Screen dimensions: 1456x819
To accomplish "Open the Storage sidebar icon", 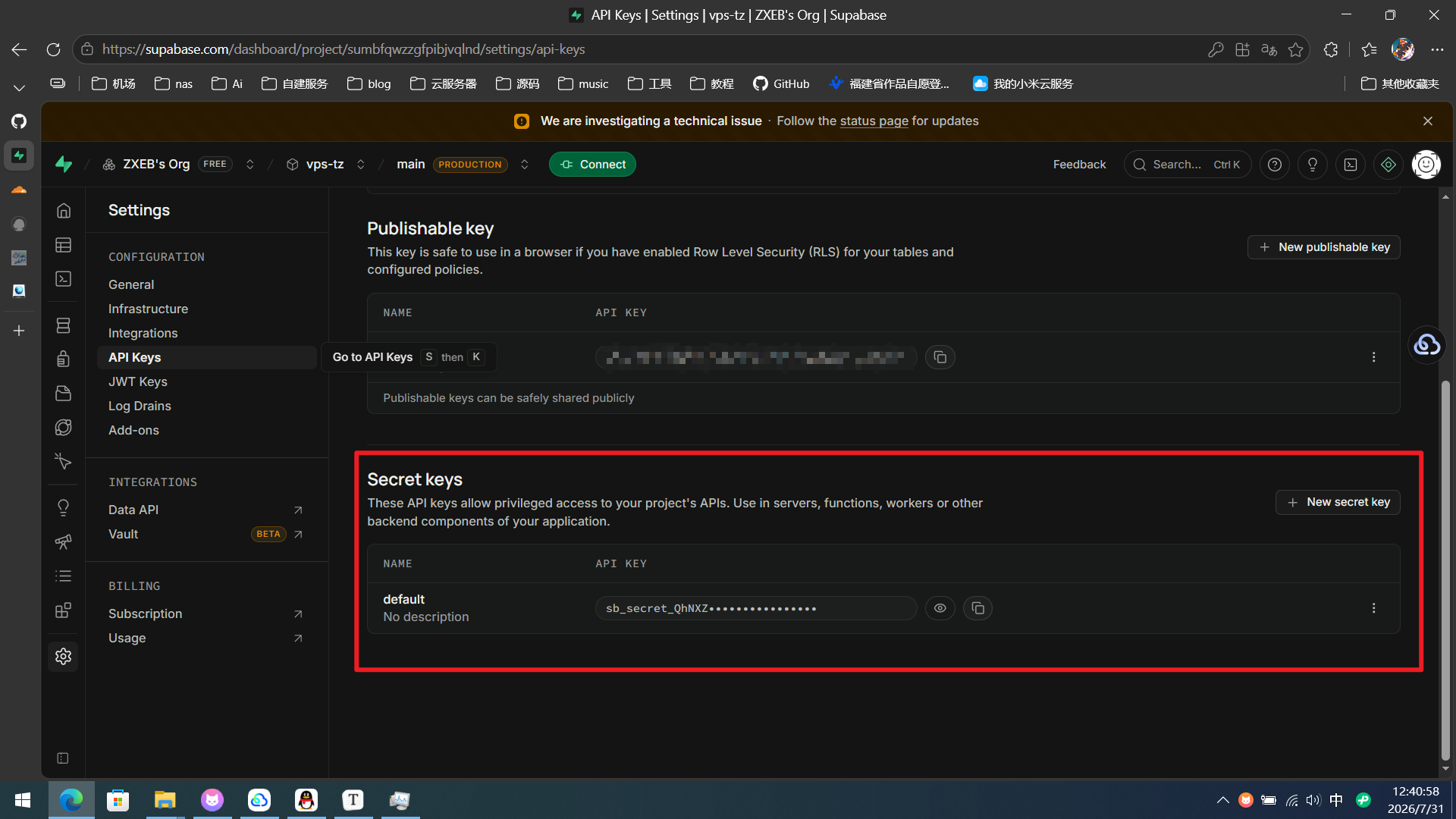I will point(64,393).
